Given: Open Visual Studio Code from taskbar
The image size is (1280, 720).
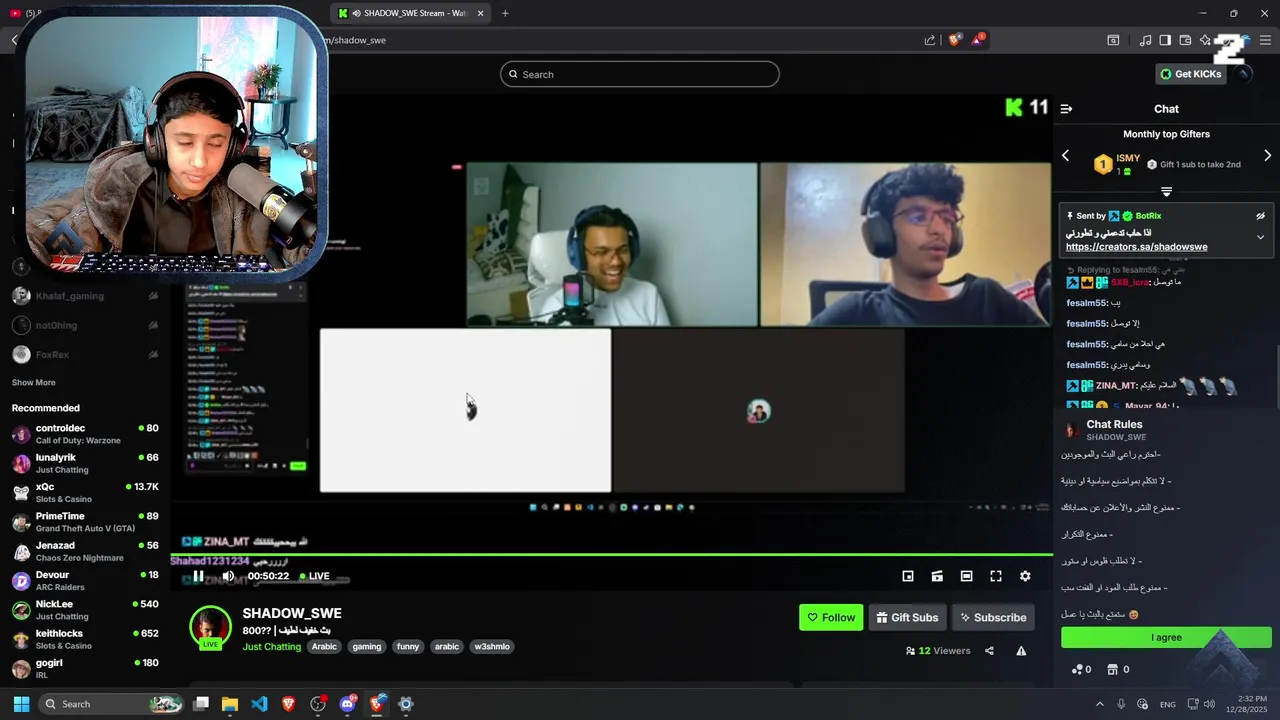Looking at the screenshot, I should click(x=259, y=704).
